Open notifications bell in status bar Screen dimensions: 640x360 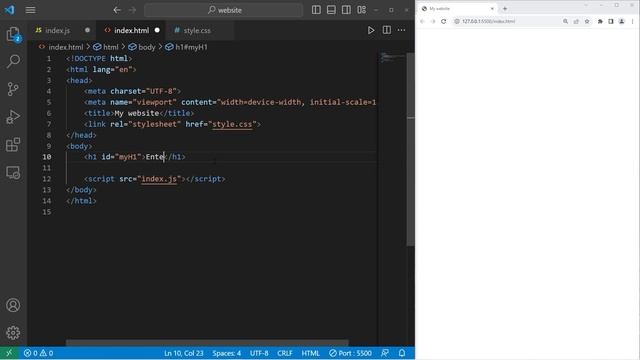pos(402,353)
